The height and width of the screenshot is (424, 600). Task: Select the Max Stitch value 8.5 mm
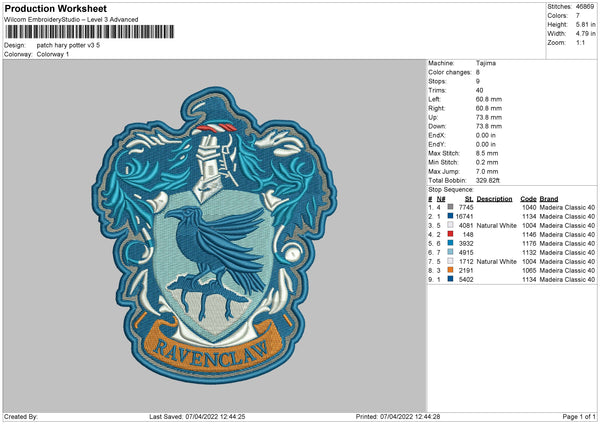(487, 153)
